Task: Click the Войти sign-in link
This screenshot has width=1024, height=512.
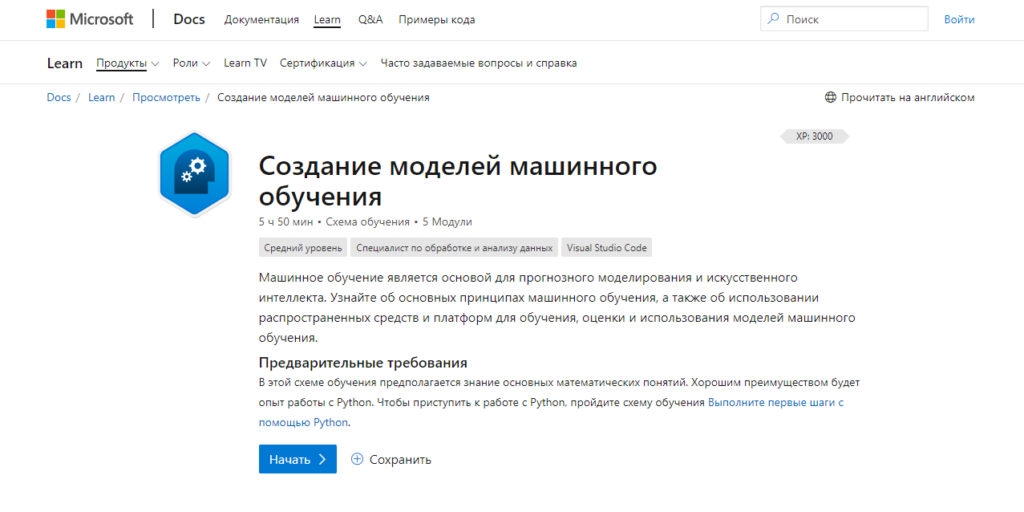Action: [x=958, y=19]
